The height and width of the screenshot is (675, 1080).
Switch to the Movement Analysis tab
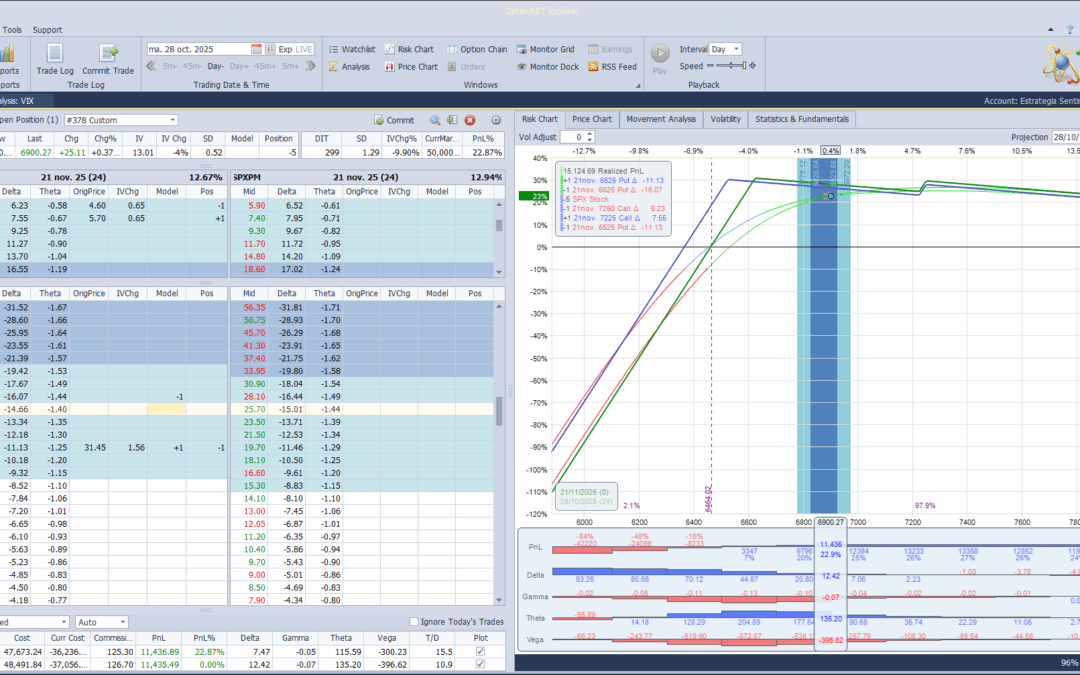click(x=661, y=119)
